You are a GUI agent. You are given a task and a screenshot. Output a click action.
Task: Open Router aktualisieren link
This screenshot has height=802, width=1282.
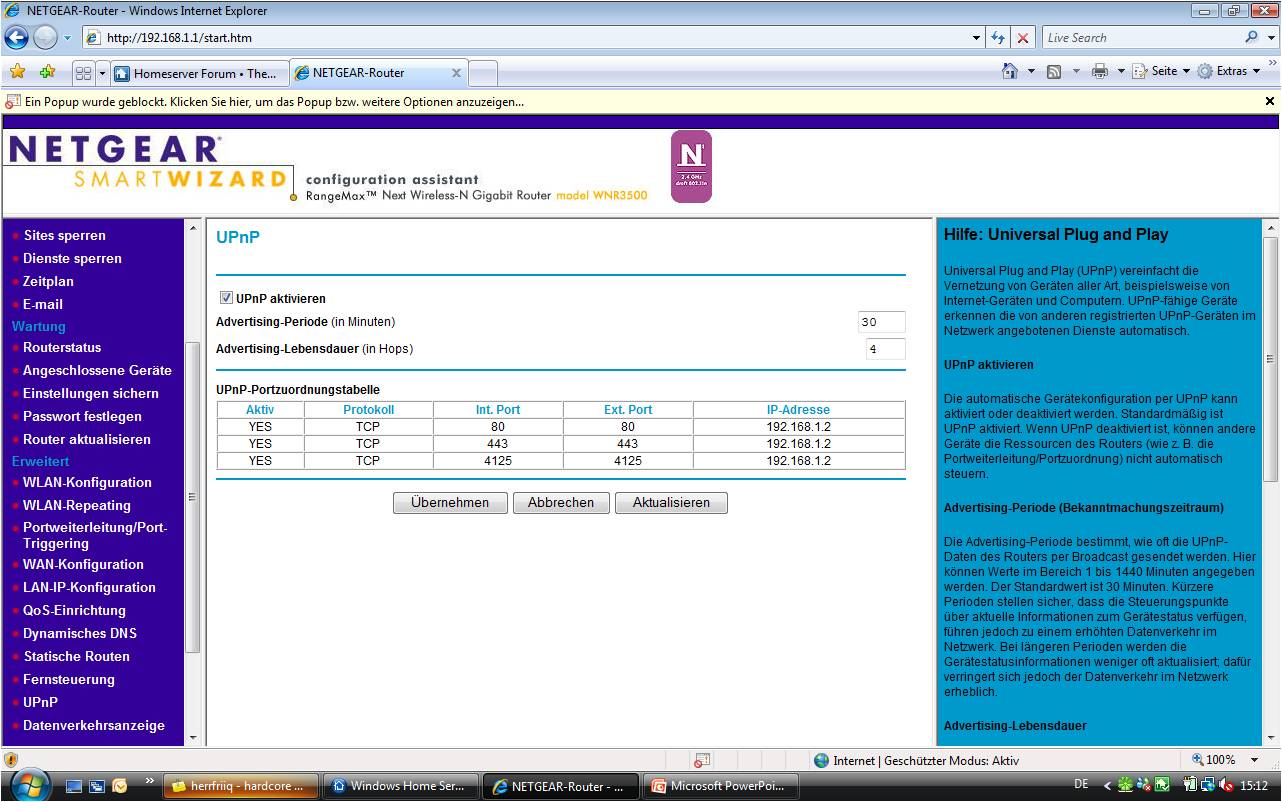pyautogui.click(x=87, y=440)
